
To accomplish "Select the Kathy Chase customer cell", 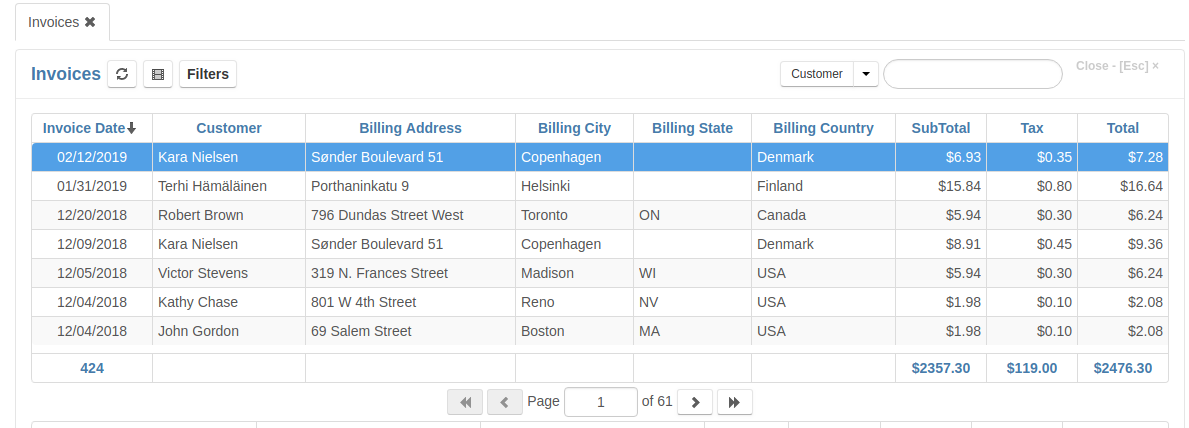I will click(229, 301).
